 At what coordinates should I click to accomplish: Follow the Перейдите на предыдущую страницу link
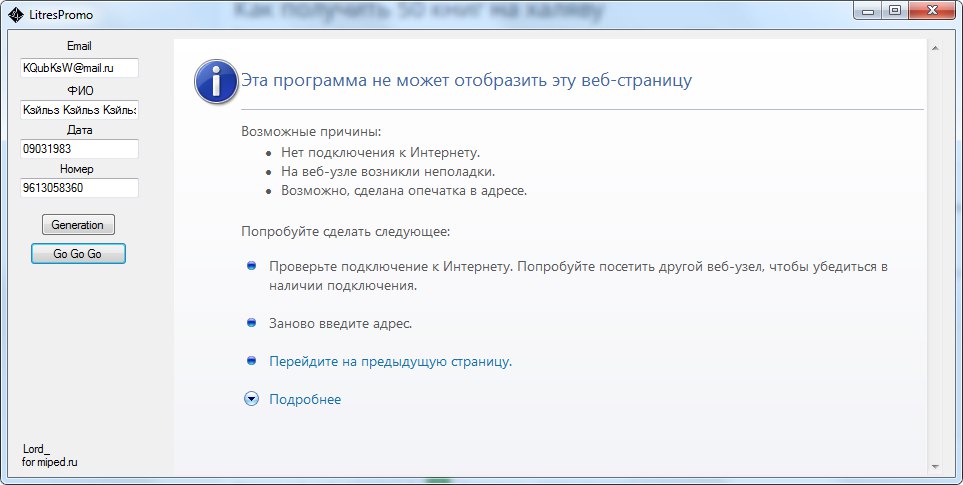(x=391, y=361)
